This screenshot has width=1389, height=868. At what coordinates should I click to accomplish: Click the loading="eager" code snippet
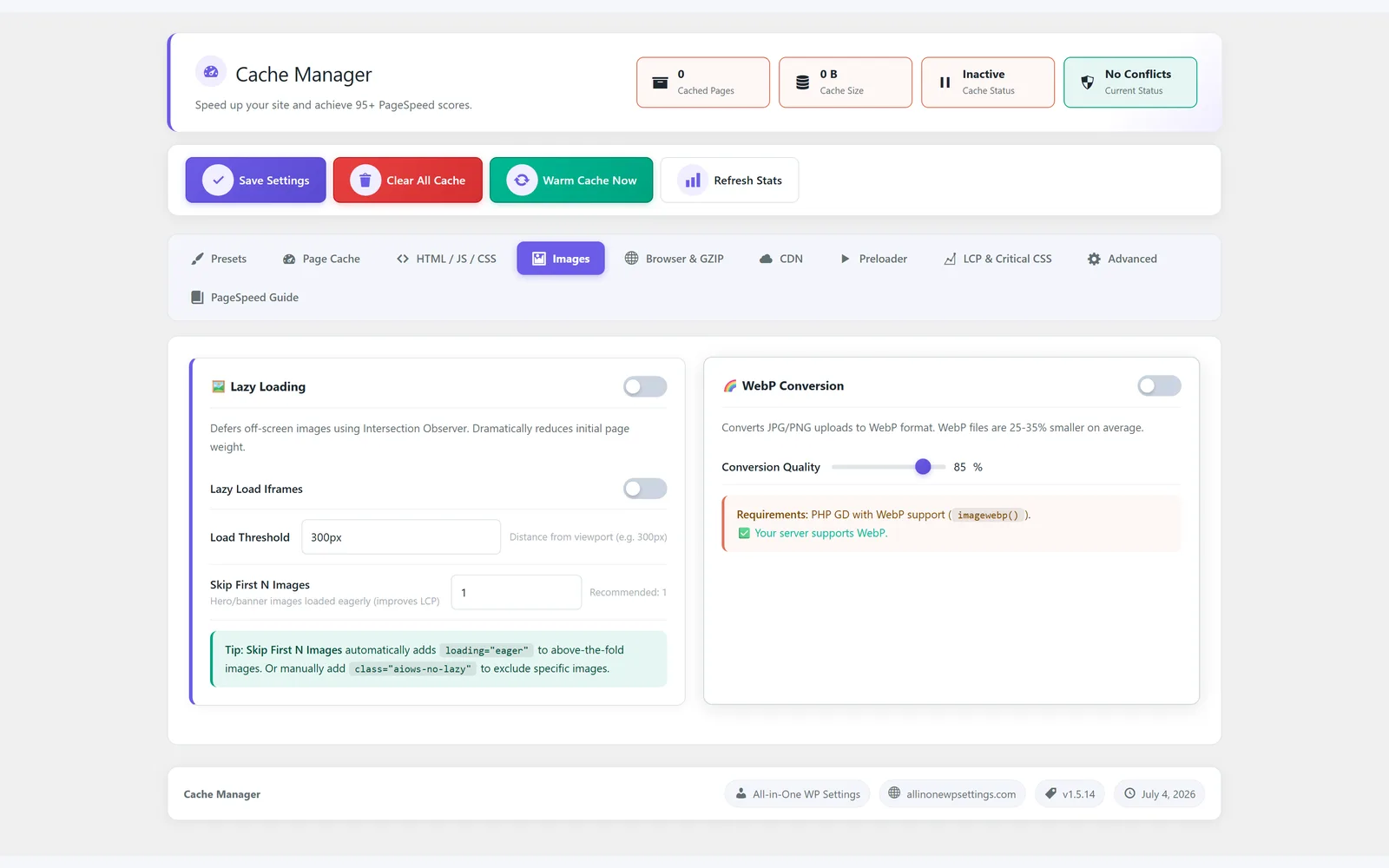pos(486,650)
